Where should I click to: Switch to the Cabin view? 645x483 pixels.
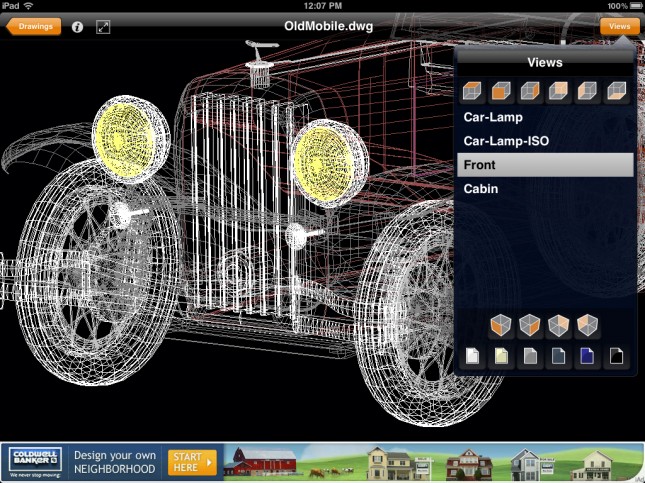click(x=545, y=189)
